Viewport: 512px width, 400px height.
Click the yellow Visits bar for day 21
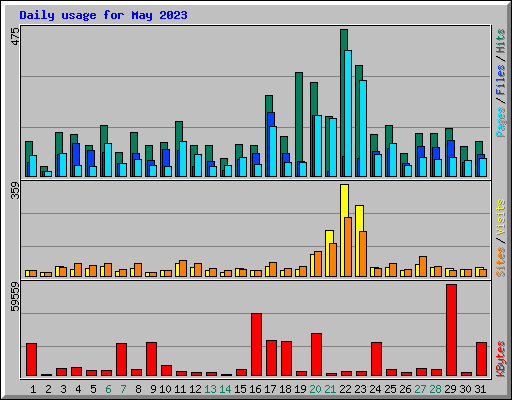(x=329, y=237)
